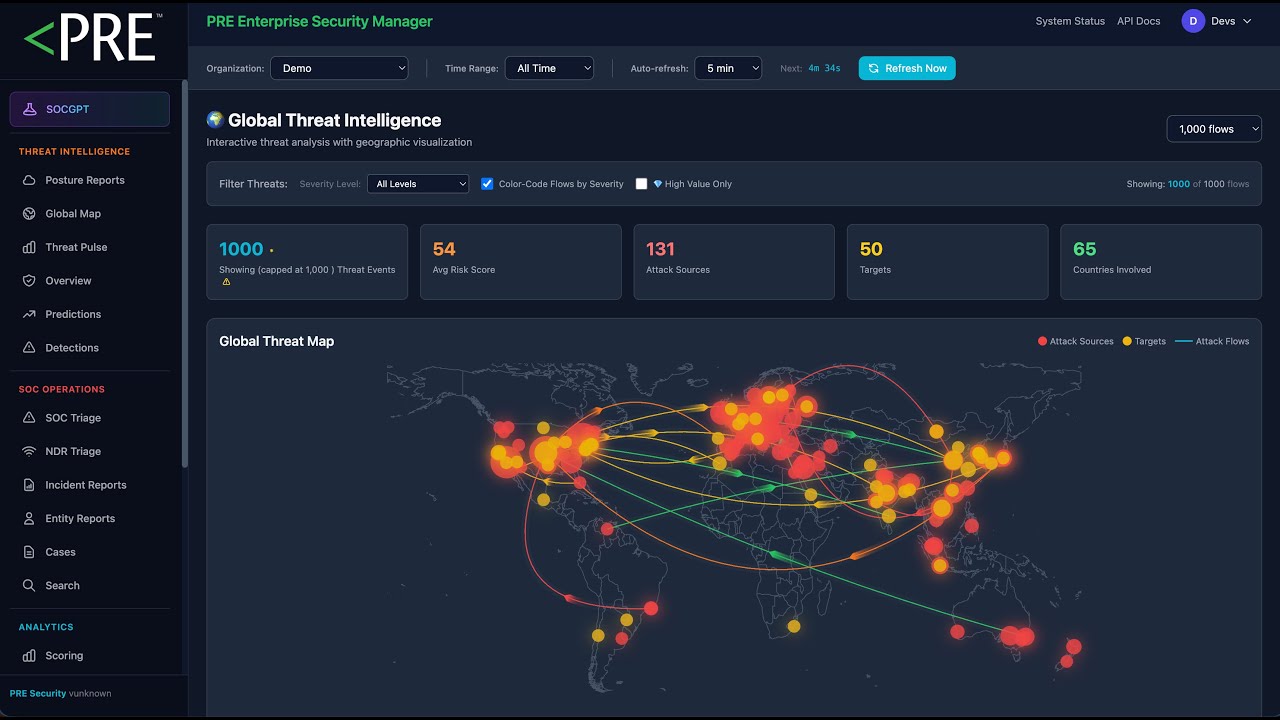Open SOCGPT in the sidebar
This screenshot has width=1280, height=720.
coord(90,109)
